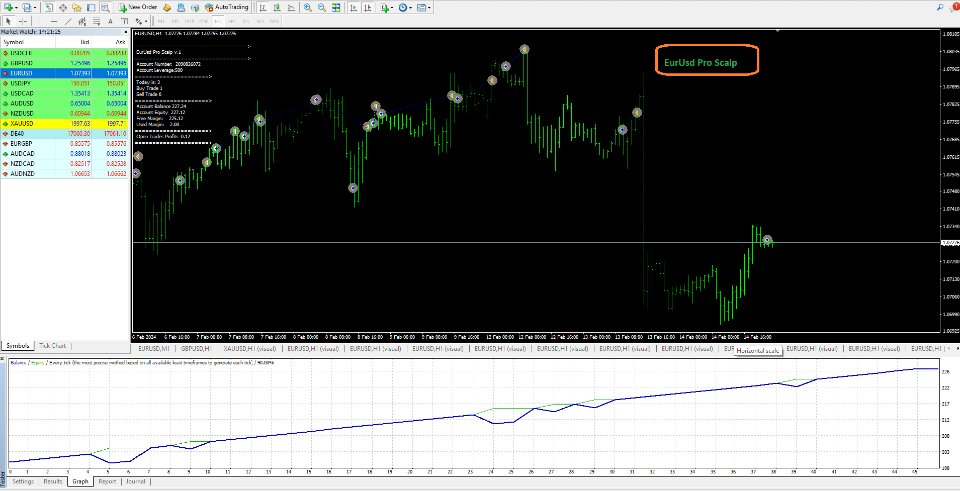This screenshot has height=491, width=960.
Task: Open the Templates icon
Action: [x=422, y=7]
